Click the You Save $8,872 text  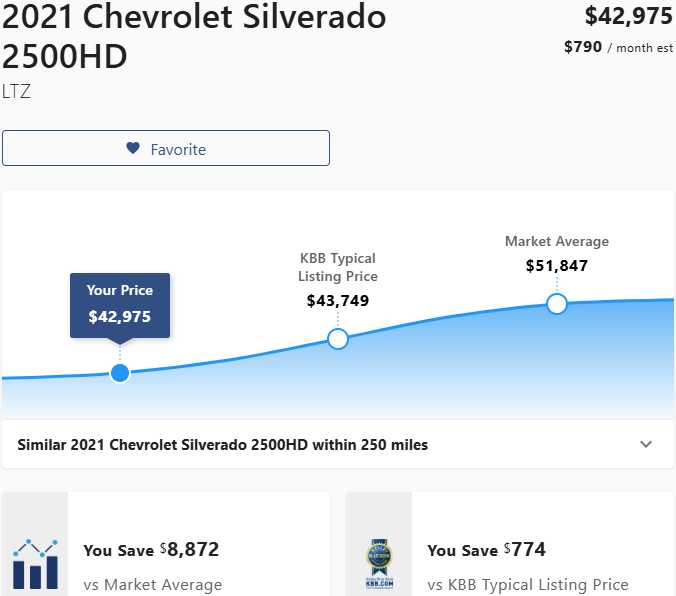(151, 549)
